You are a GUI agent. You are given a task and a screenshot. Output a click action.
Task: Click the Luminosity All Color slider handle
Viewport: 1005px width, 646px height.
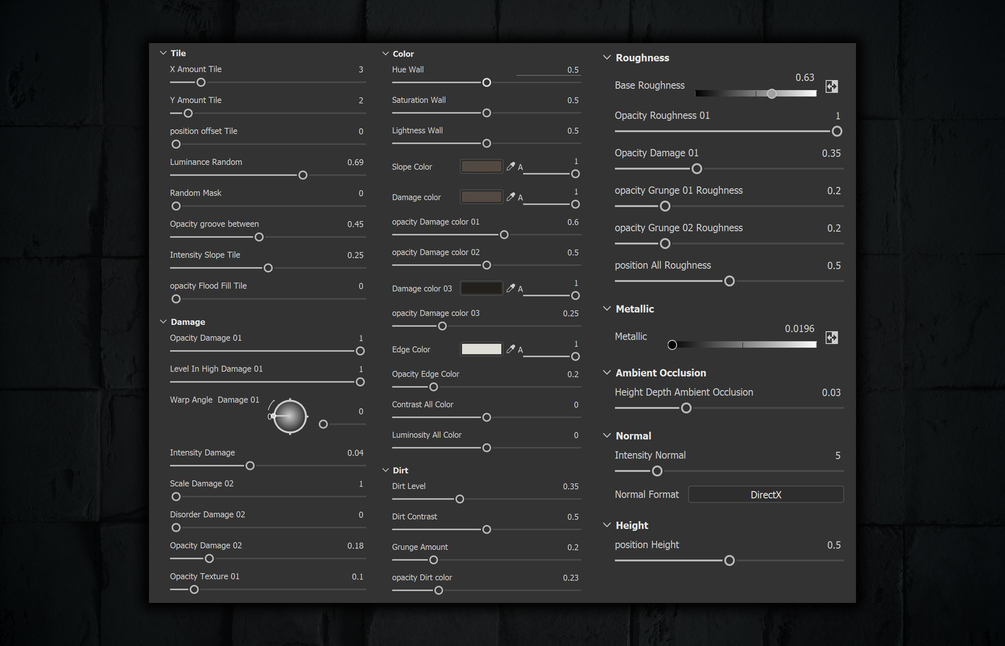point(486,448)
